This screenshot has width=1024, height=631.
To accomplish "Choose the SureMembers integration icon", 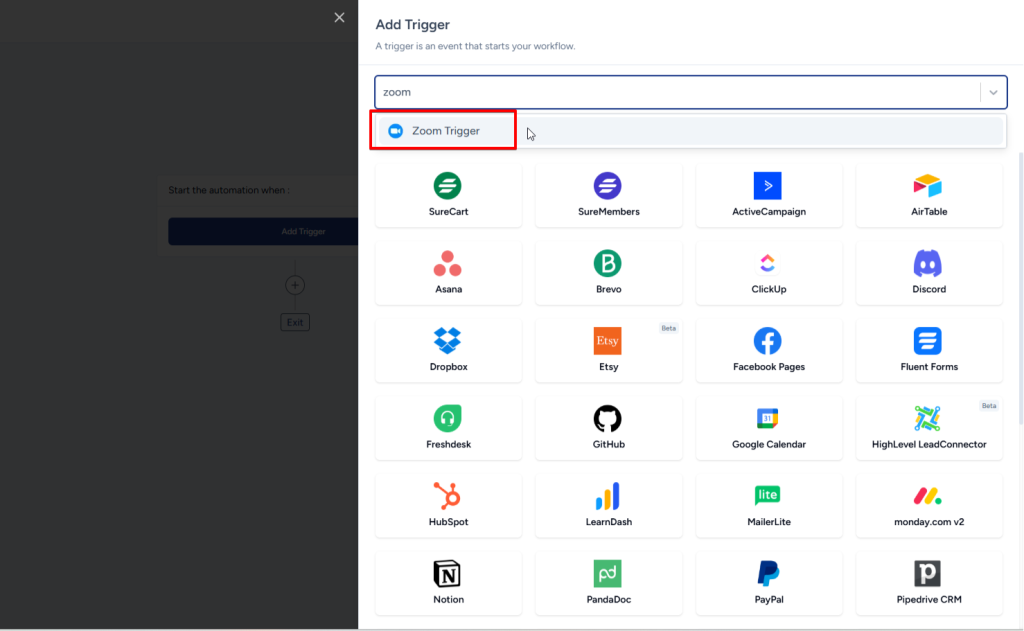I will [x=608, y=186].
